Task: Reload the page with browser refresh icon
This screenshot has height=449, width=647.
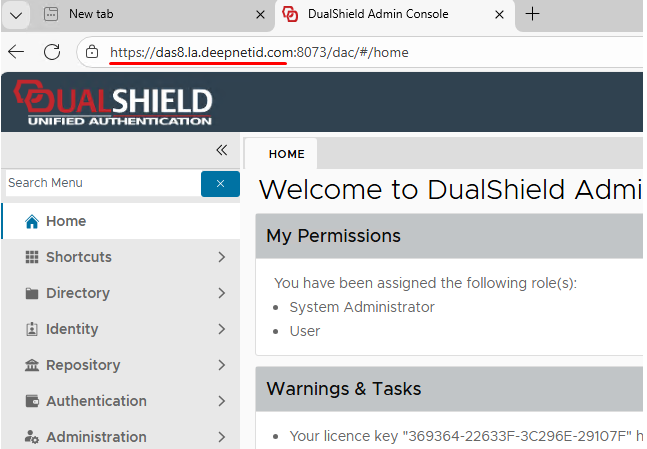Action: point(52,52)
